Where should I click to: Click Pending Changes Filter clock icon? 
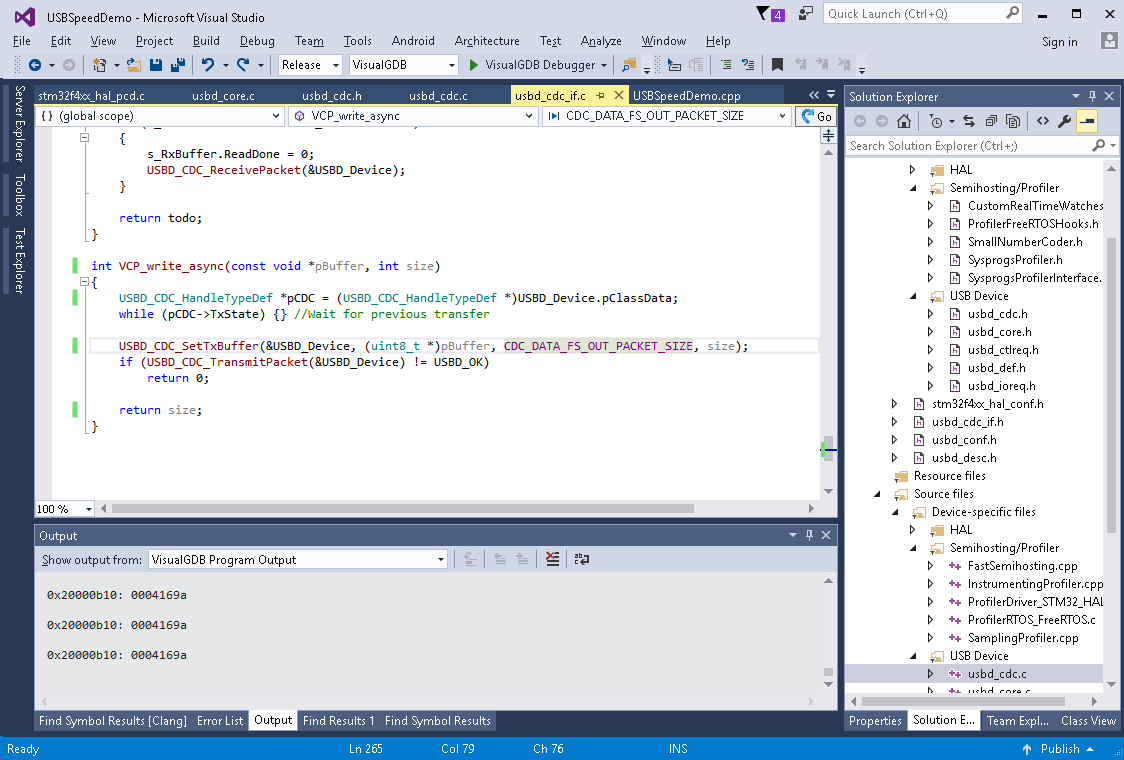[935, 121]
